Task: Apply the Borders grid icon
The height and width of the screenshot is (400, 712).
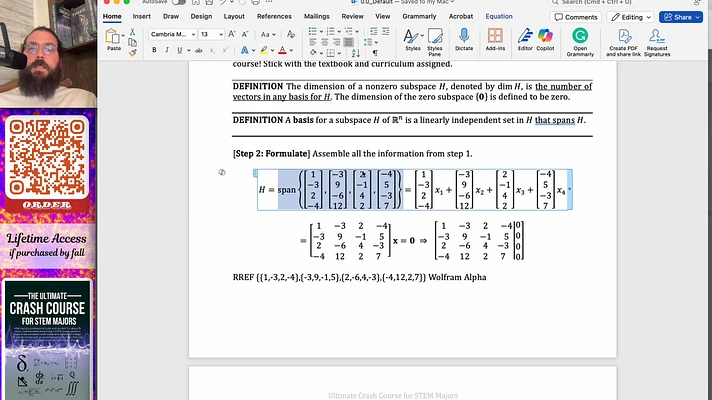Action: click(x=331, y=53)
